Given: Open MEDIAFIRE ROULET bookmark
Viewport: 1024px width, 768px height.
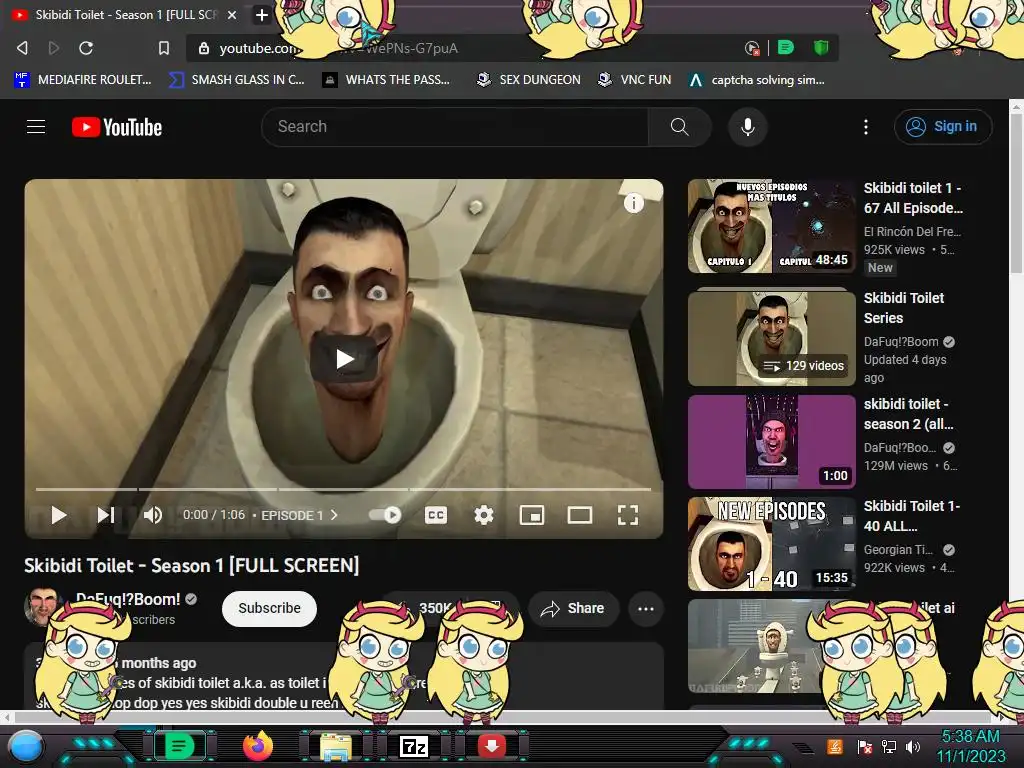Looking at the screenshot, I should coord(83,80).
